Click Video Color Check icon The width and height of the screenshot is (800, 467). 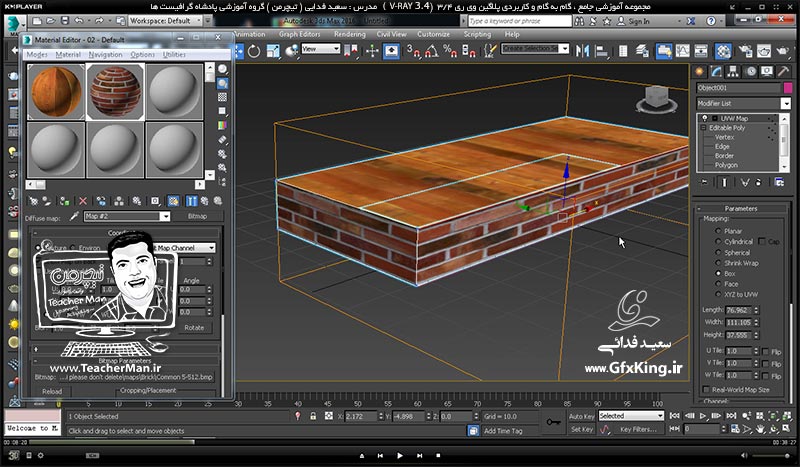point(222,125)
